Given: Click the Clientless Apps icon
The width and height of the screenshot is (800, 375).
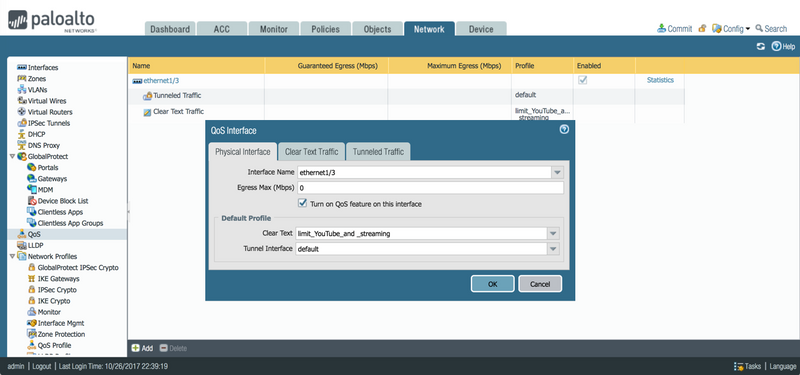Looking at the screenshot, I should (32, 212).
